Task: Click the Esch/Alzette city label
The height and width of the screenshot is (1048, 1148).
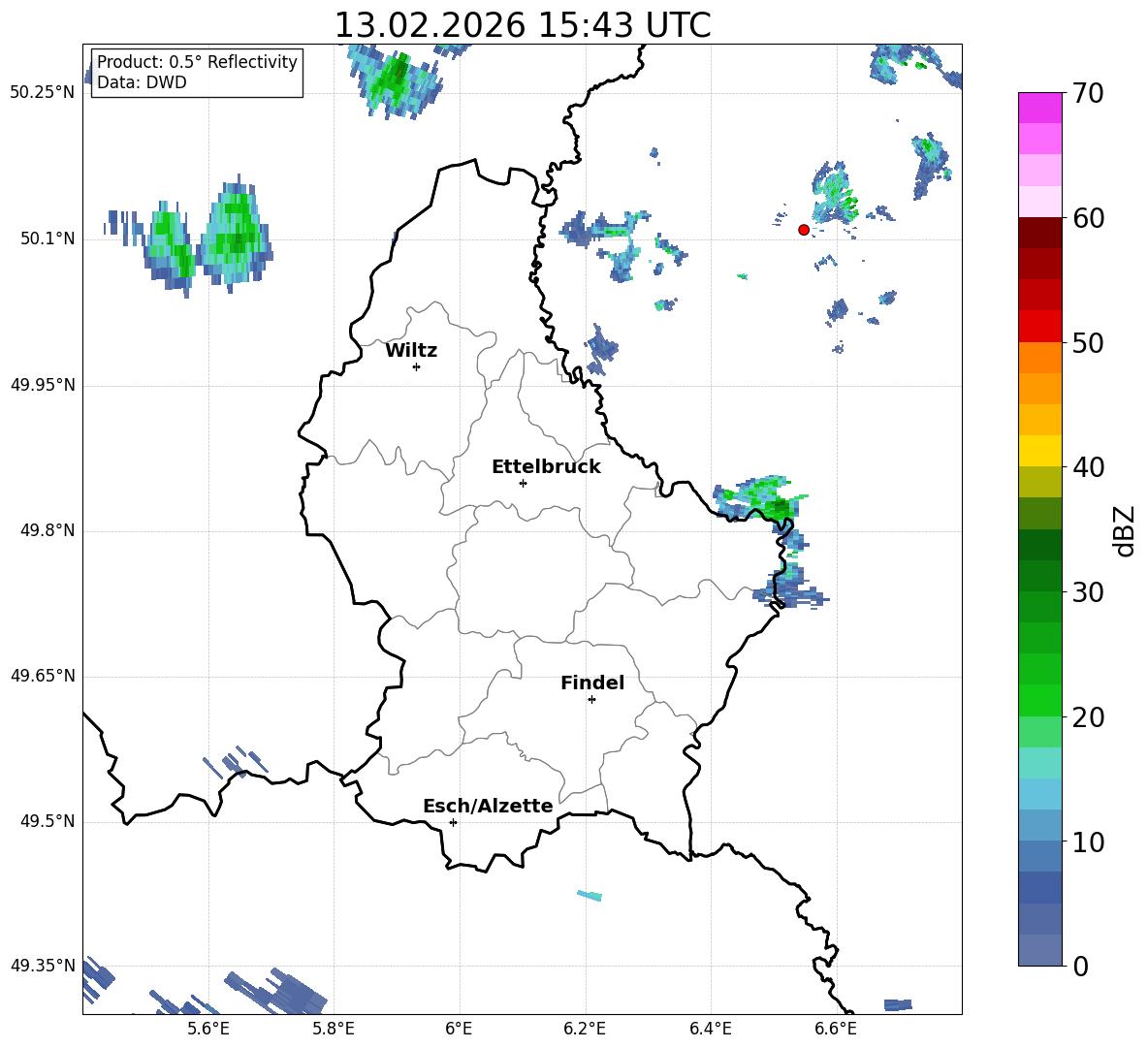Action: click(x=488, y=806)
